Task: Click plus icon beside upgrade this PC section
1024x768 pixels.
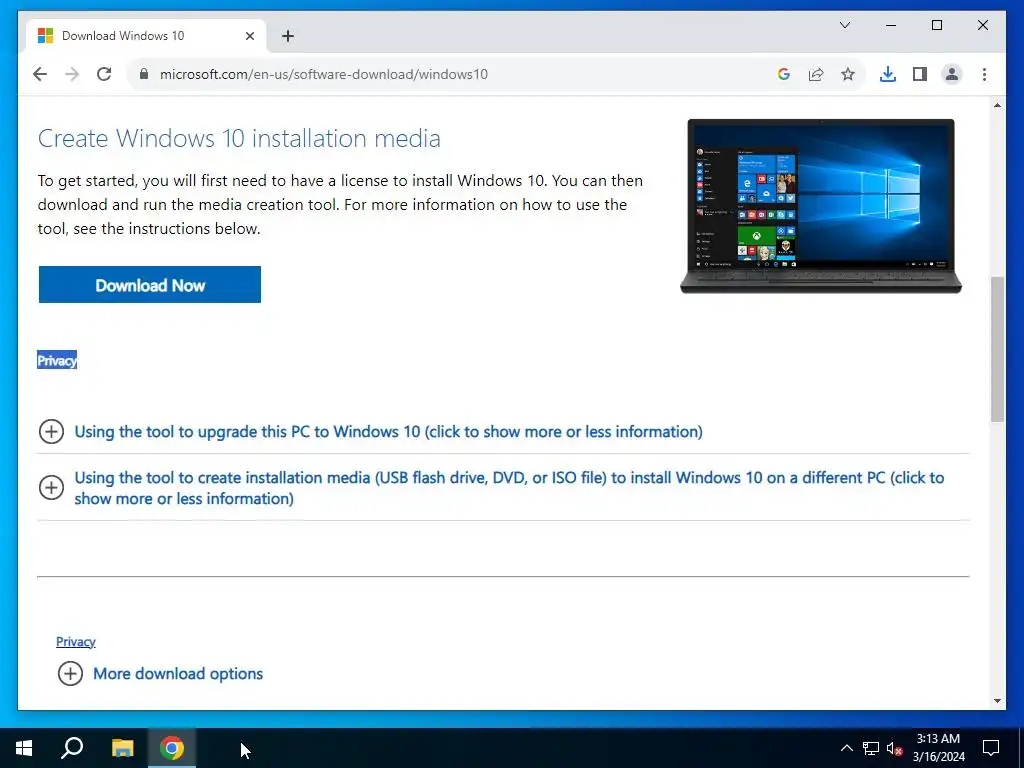Action: 51,432
